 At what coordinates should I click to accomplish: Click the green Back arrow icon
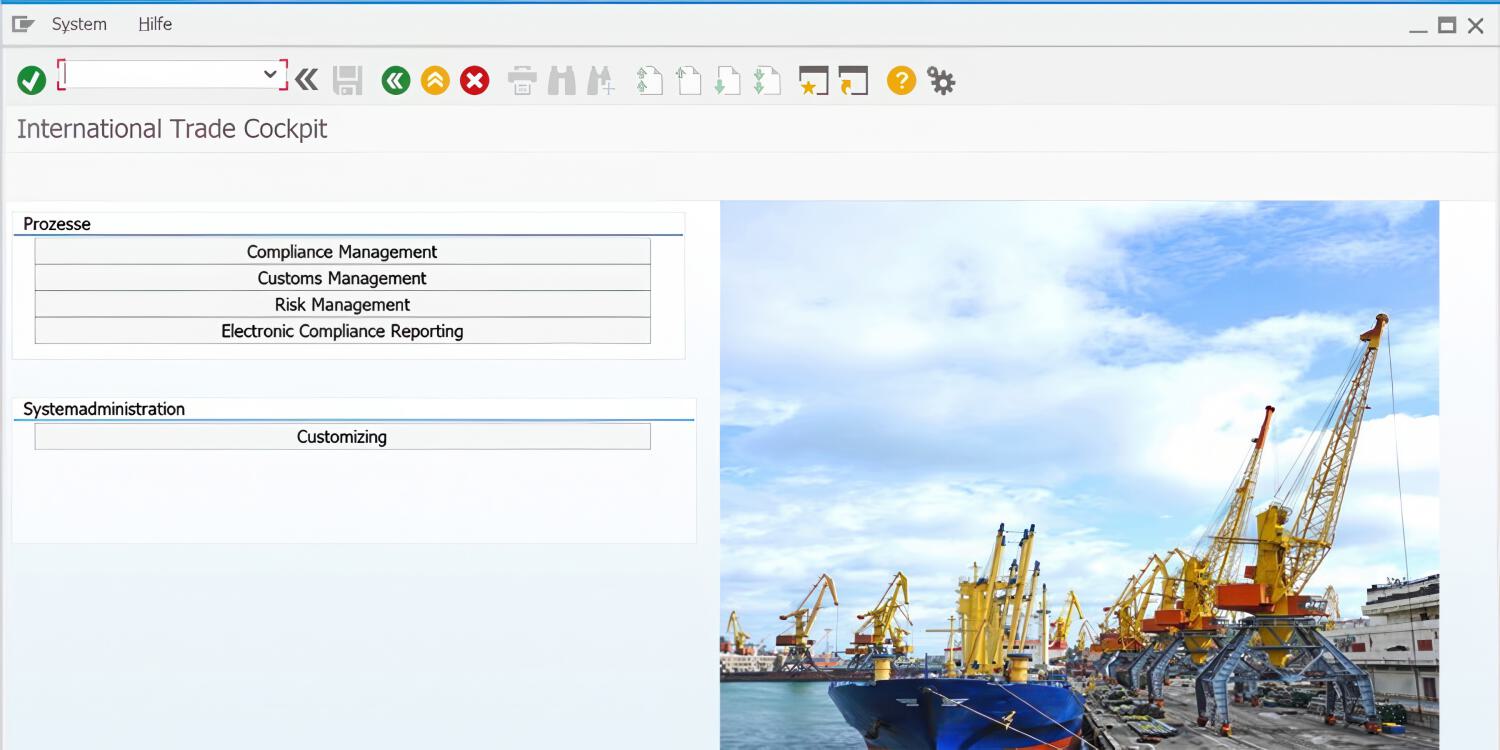(396, 80)
